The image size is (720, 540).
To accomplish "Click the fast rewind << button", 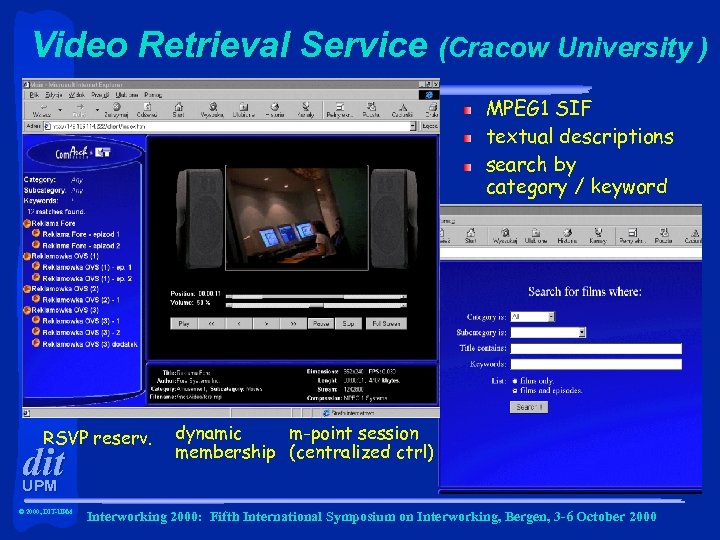I will pos(211,324).
